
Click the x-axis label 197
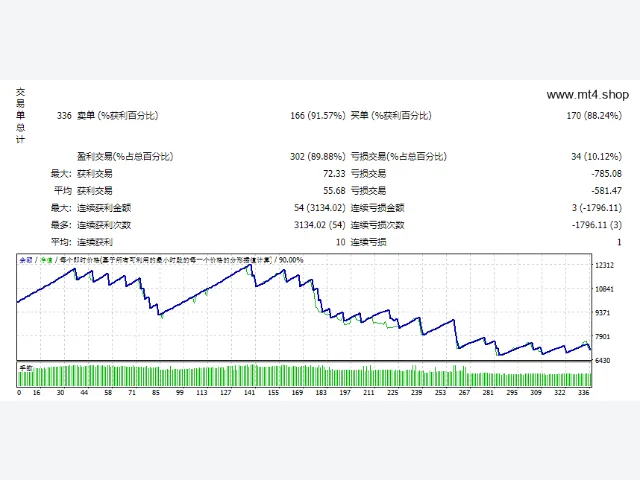pos(345,393)
